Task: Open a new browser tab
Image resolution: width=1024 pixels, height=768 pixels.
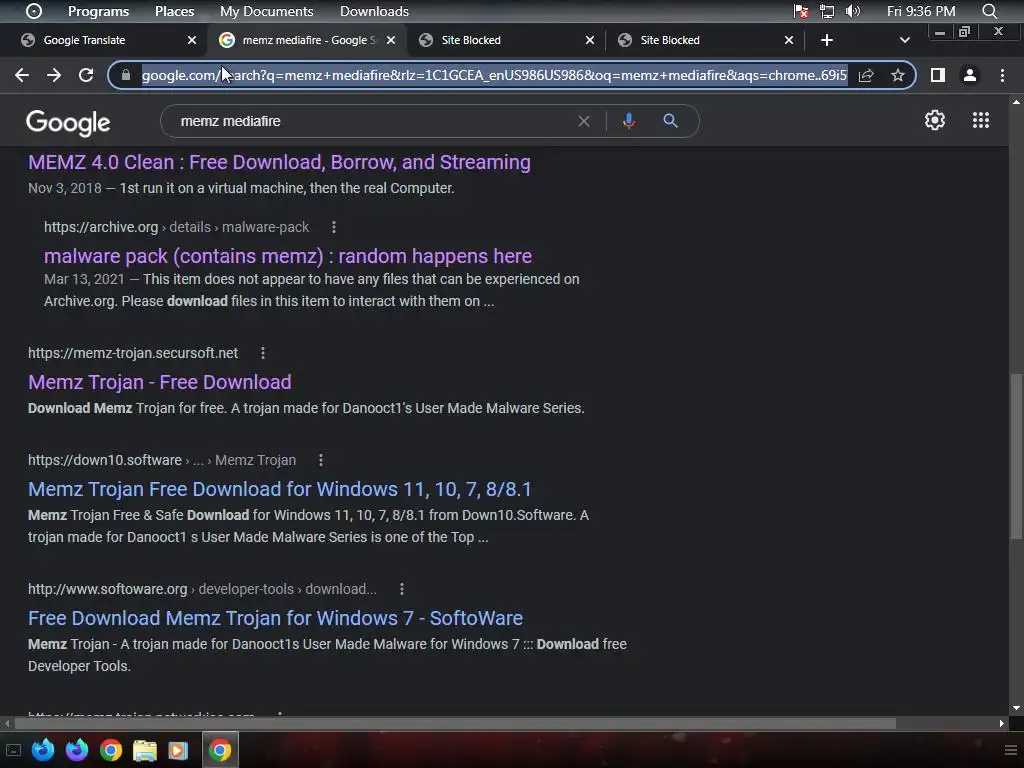Action: (x=827, y=40)
